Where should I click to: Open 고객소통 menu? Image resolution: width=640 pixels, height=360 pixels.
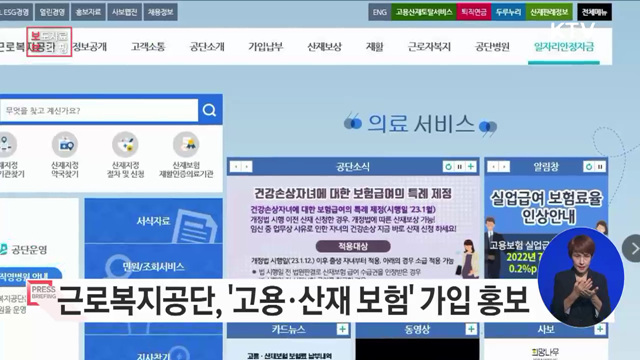pos(148,47)
